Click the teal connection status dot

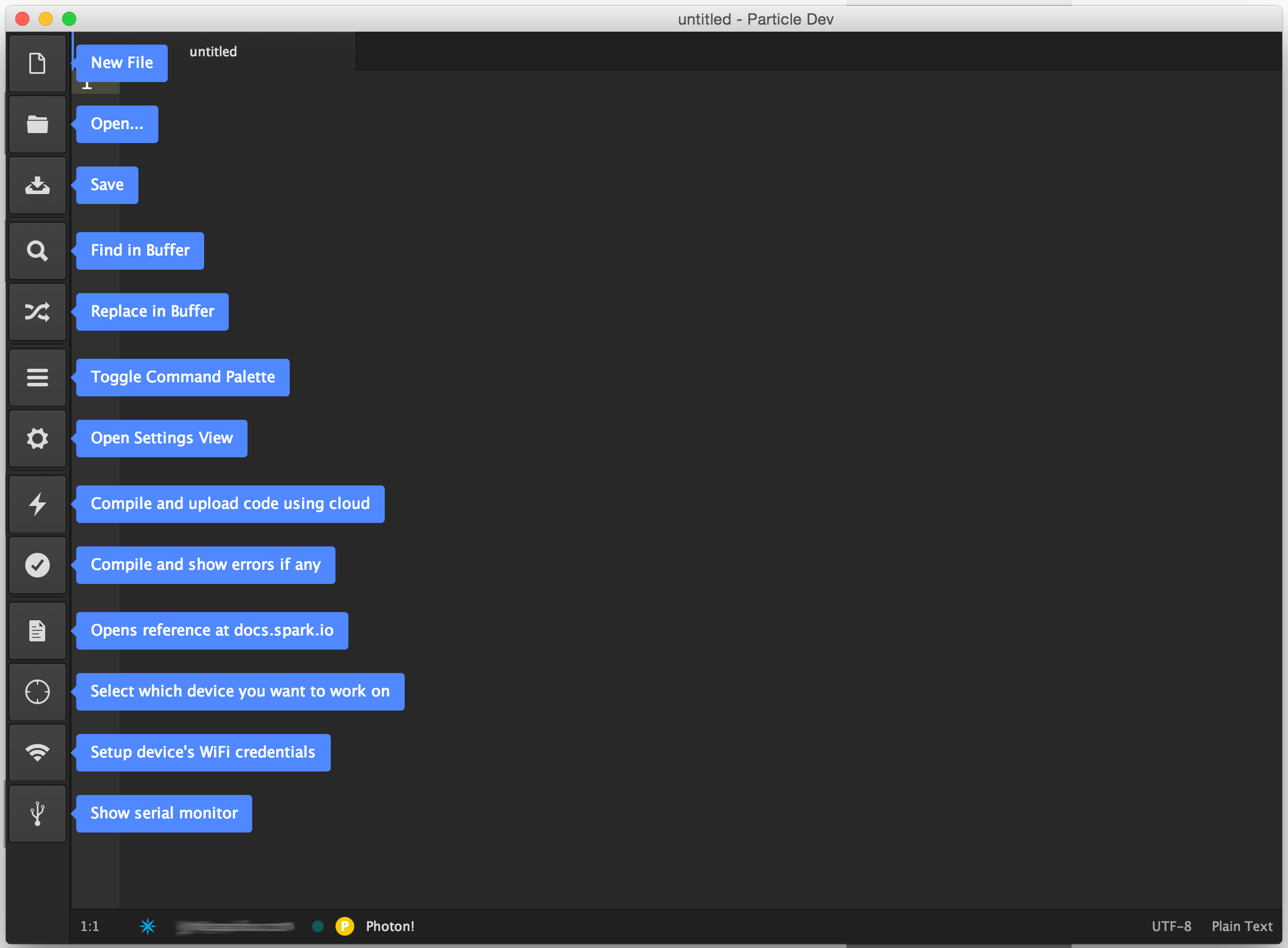click(x=318, y=926)
